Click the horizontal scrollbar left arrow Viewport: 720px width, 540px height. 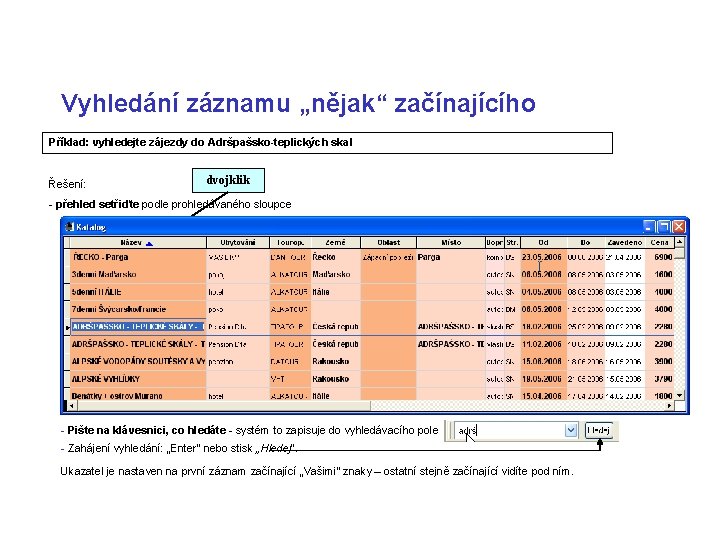pyautogui.click(x=71, y=406)
